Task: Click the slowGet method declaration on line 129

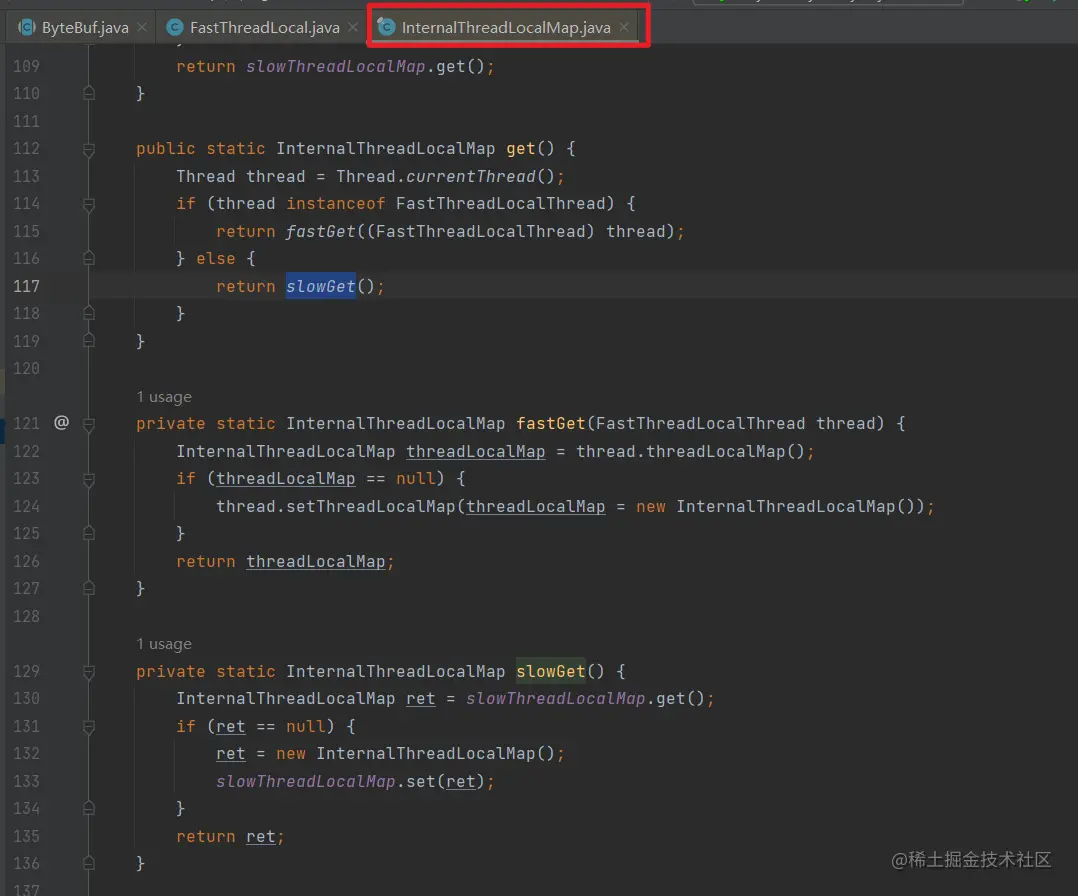Action: 551,671
